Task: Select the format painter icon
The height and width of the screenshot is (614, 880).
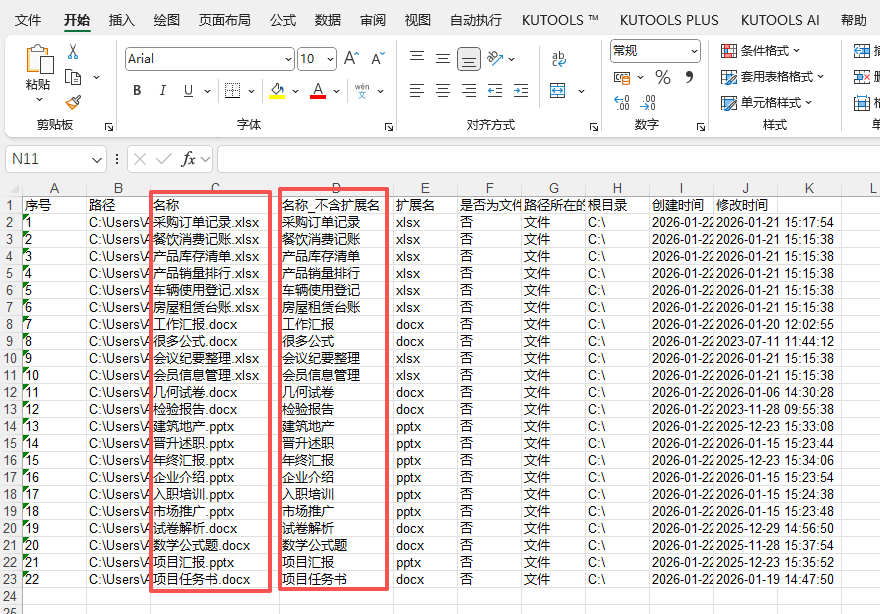Action: pos(73,102)
